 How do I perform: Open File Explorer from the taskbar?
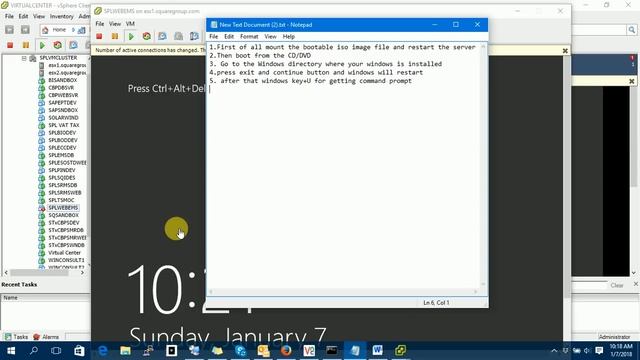click(x=125, y=351)
